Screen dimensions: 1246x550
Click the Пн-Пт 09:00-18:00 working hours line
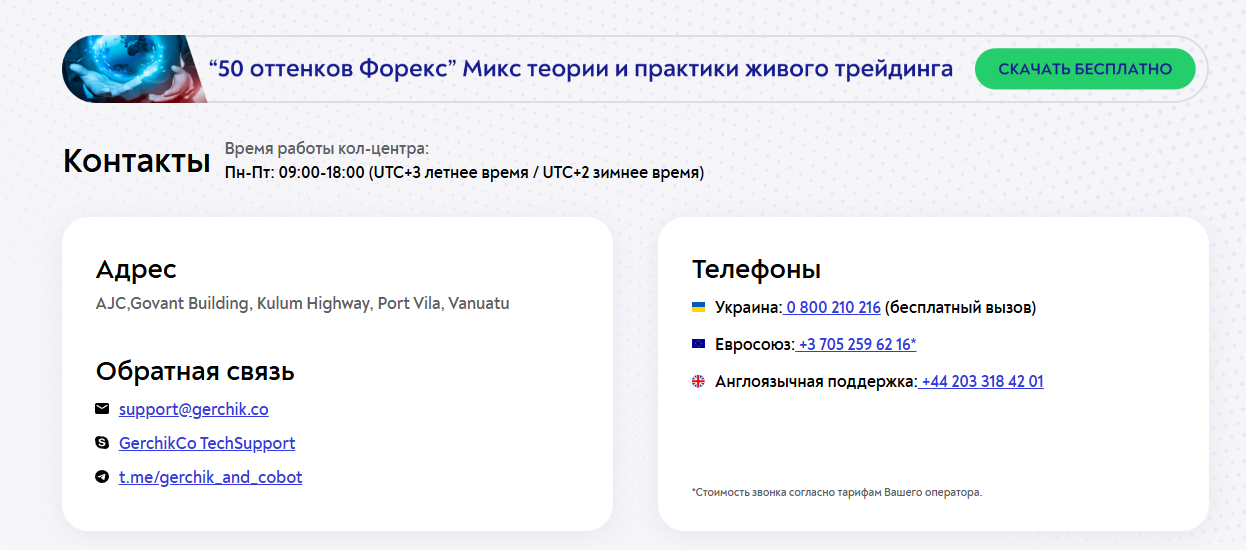tap(464, 172)
